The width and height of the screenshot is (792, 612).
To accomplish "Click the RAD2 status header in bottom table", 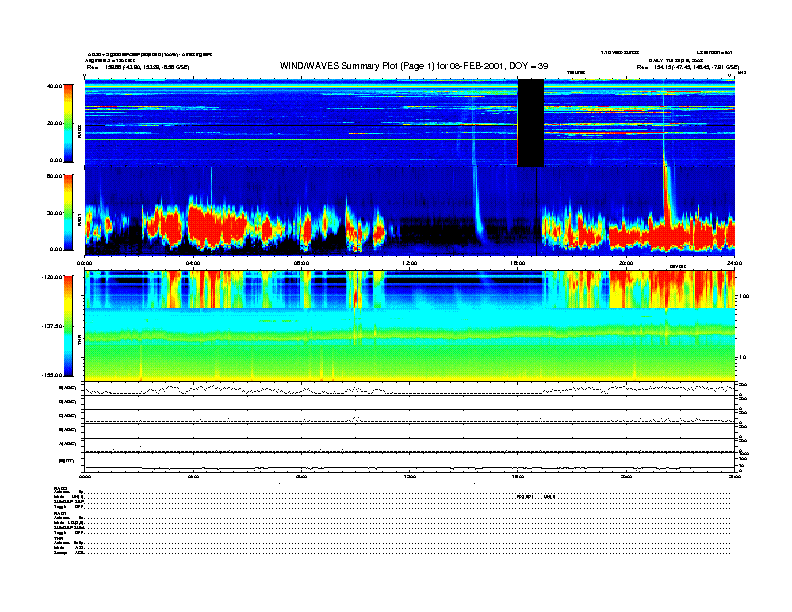I will click(60, 488).
